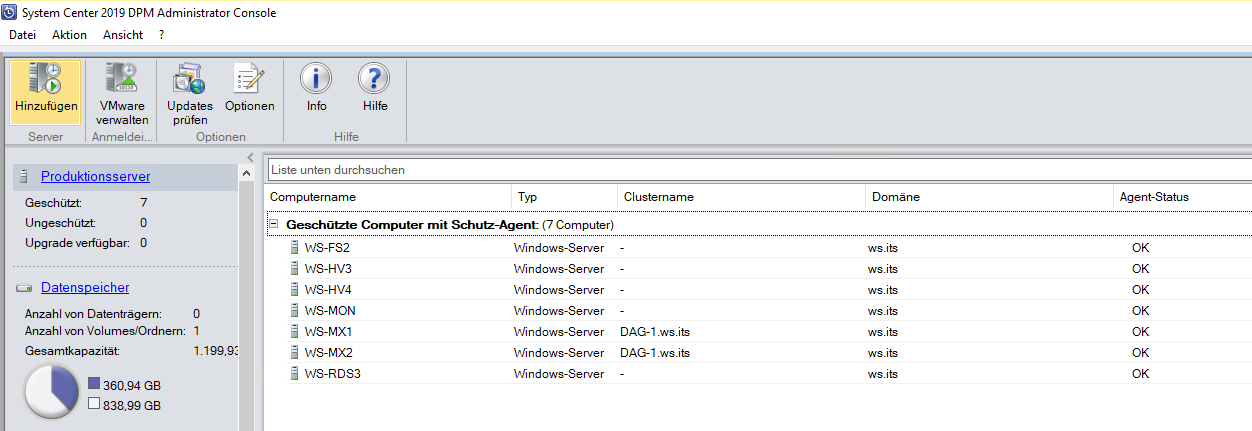Select the WS-MX2 row
Viewport: 1252px width, 431px height.
pyautogui.click(x=759, y=352)
